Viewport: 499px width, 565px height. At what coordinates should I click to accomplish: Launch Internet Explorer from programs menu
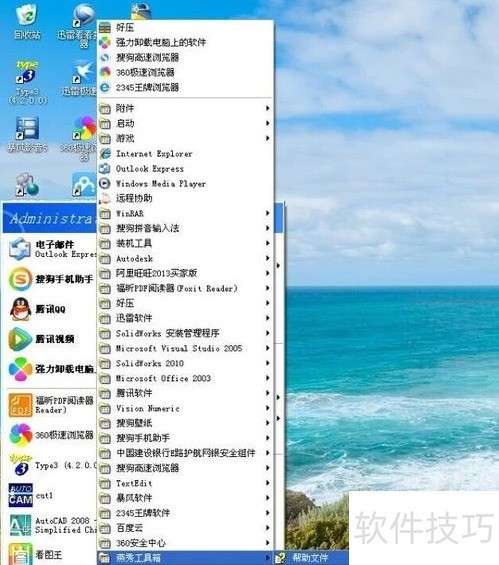coord(185,154)
